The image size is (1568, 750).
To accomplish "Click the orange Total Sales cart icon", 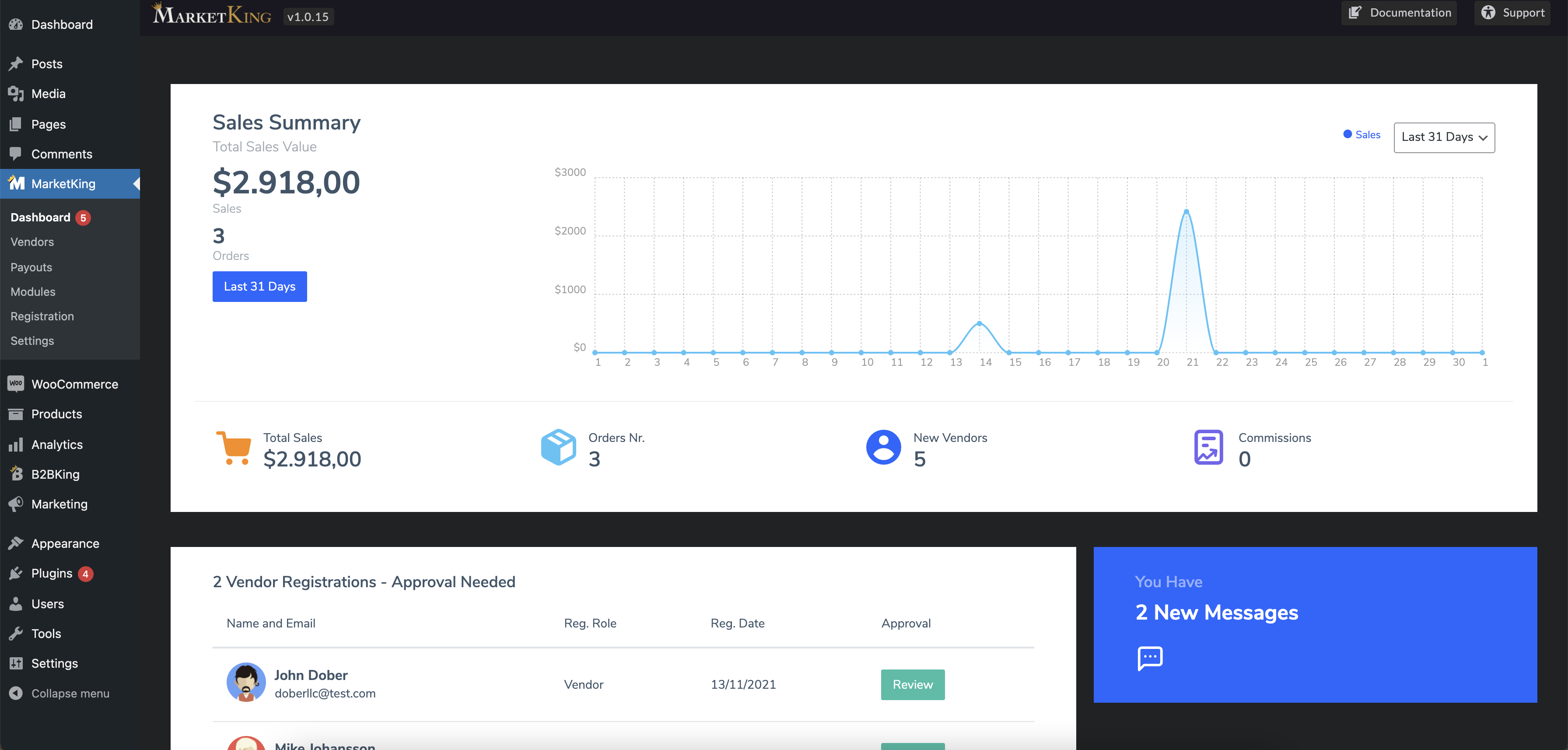I will point(234,448).
